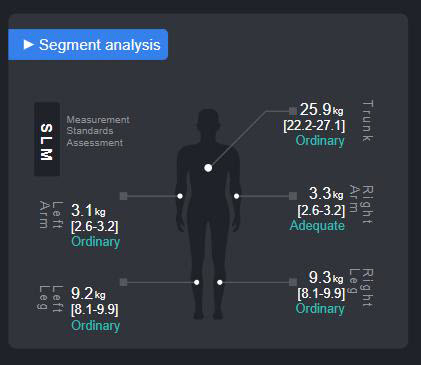
Task: Click the Right Arm Adequate assessment
Action: 317,226
